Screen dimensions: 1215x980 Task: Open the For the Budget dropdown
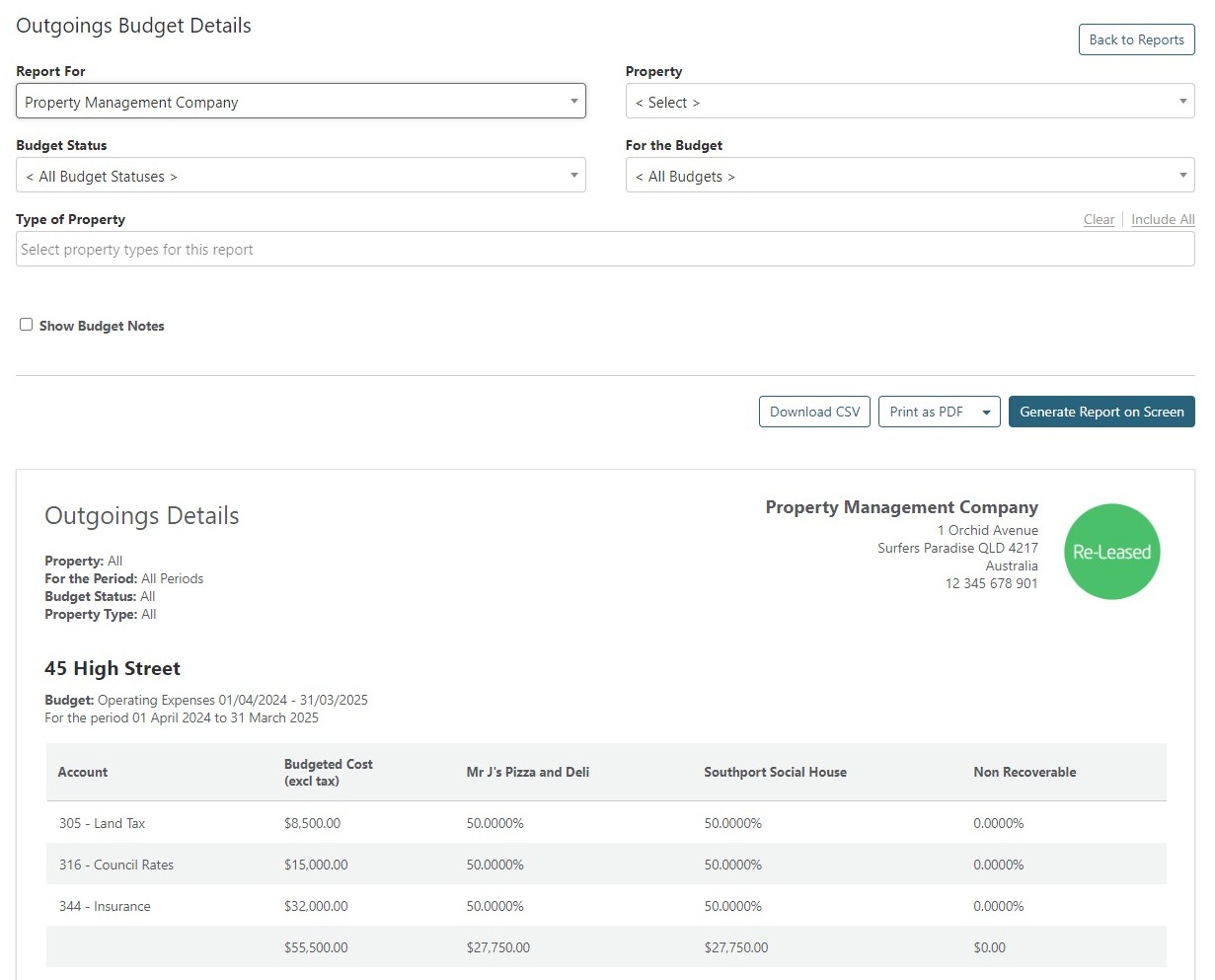coord(910,176)
